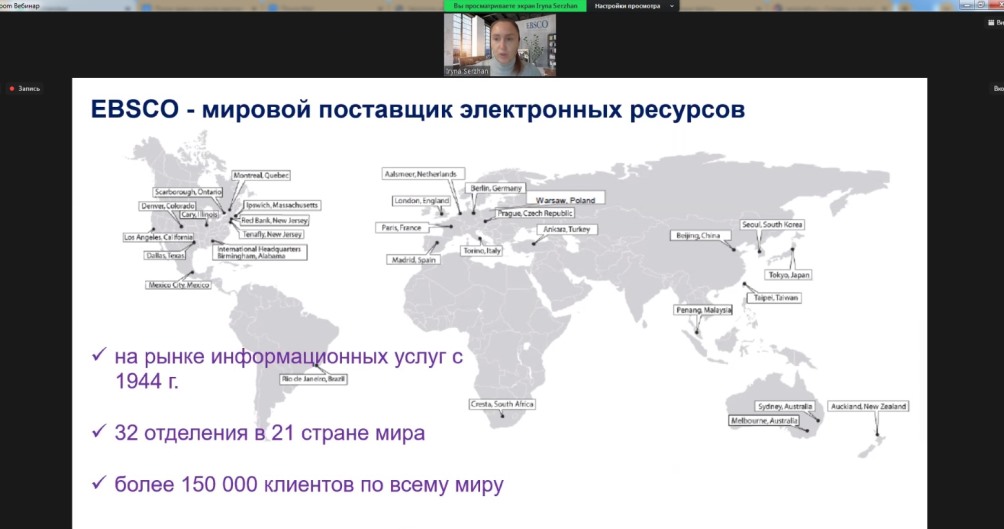Click the 'Seoul, South Korea' map label
Image resolution: width=1004 pixels, height=529 pixels.
coord(772,224)
